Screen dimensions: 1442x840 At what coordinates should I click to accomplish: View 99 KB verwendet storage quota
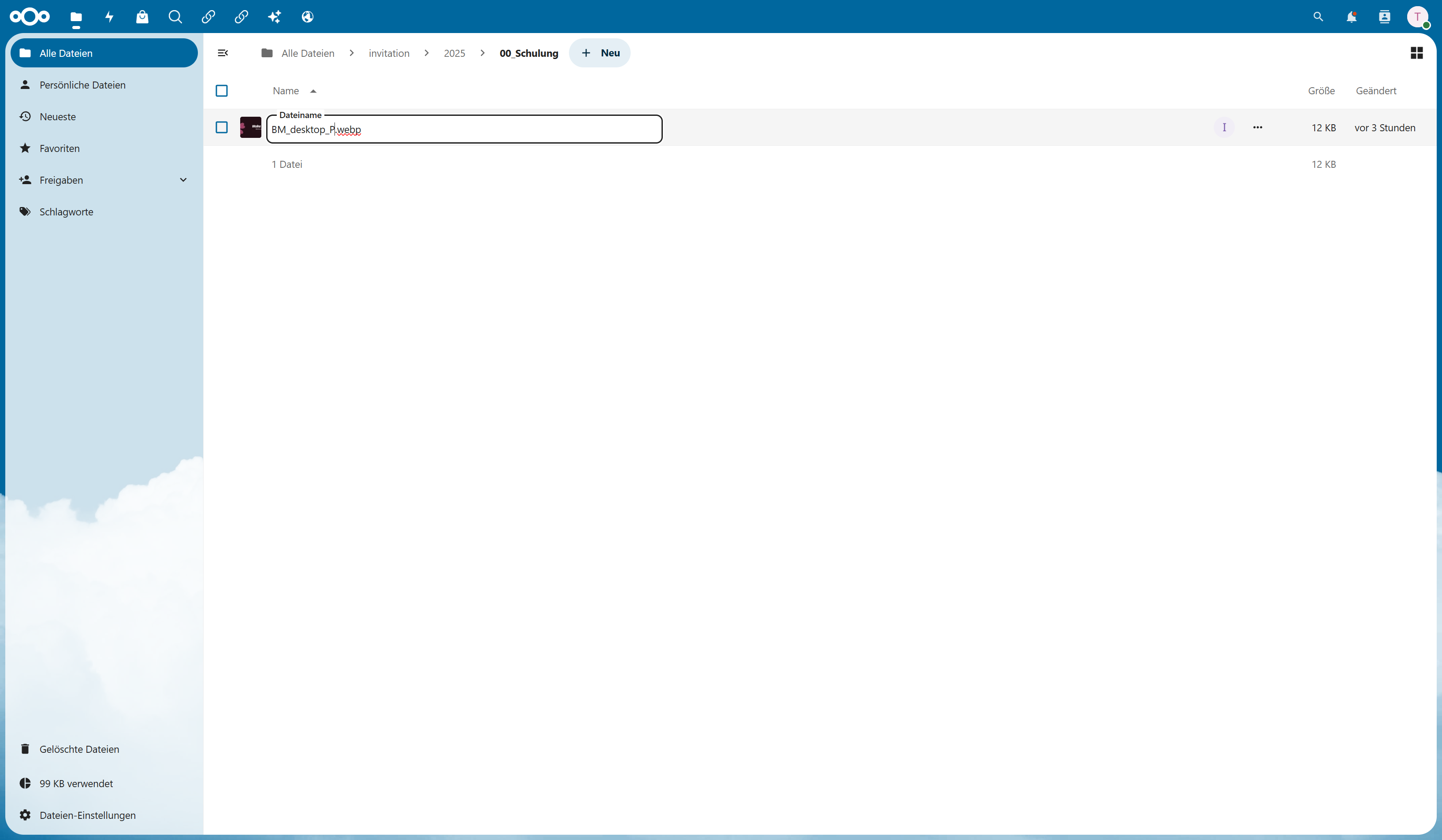104,783
